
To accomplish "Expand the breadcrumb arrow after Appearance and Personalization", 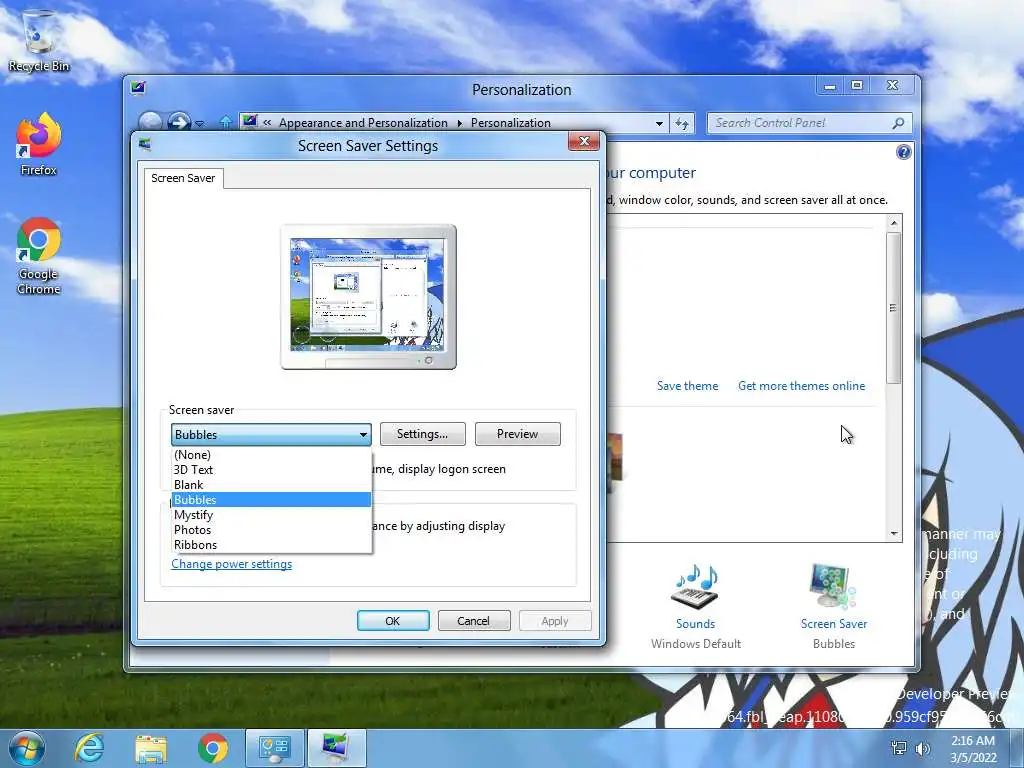I will pyautogui.click(x=459, y=123).
